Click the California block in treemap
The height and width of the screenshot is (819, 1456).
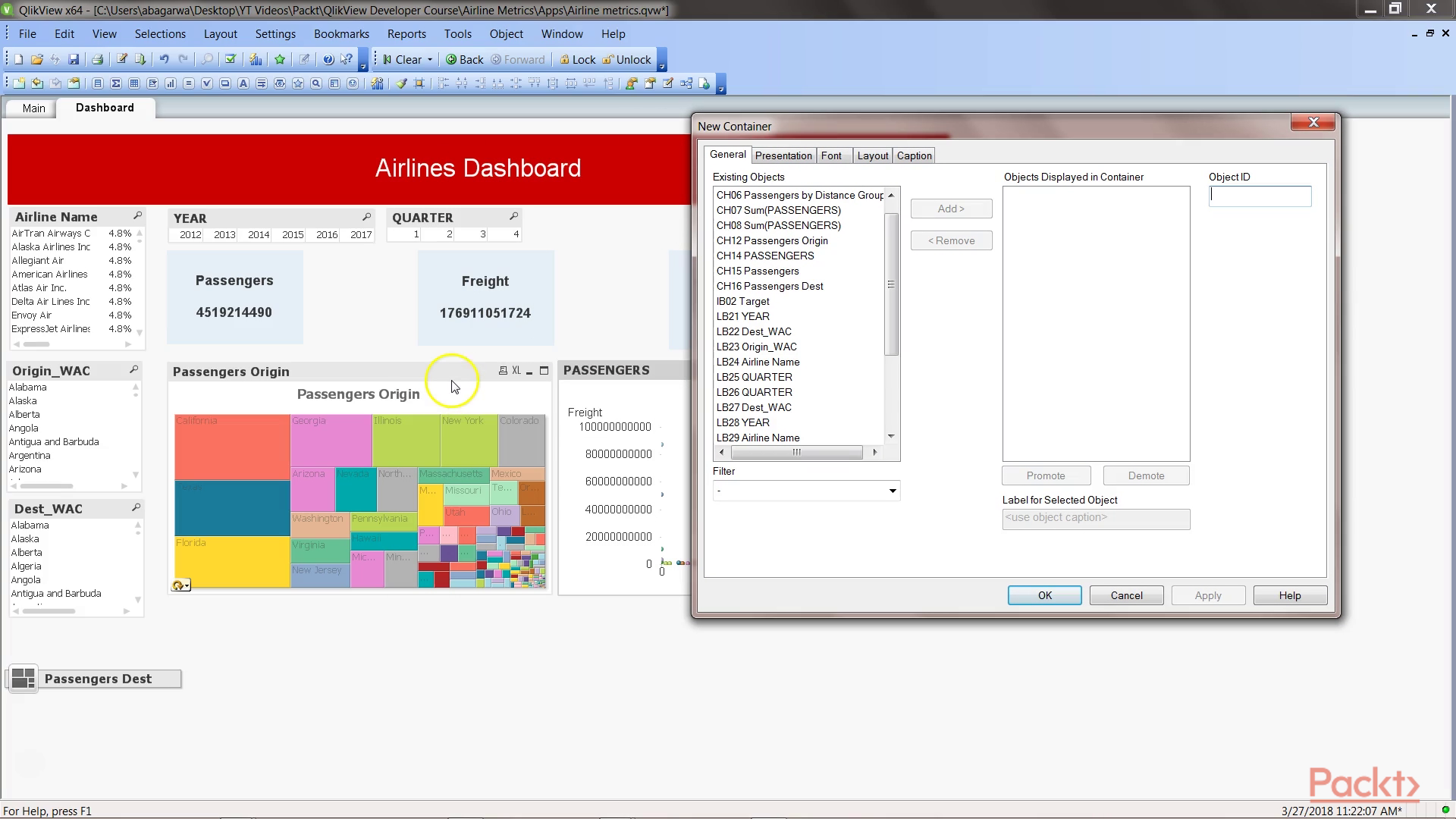click(232, 447)
